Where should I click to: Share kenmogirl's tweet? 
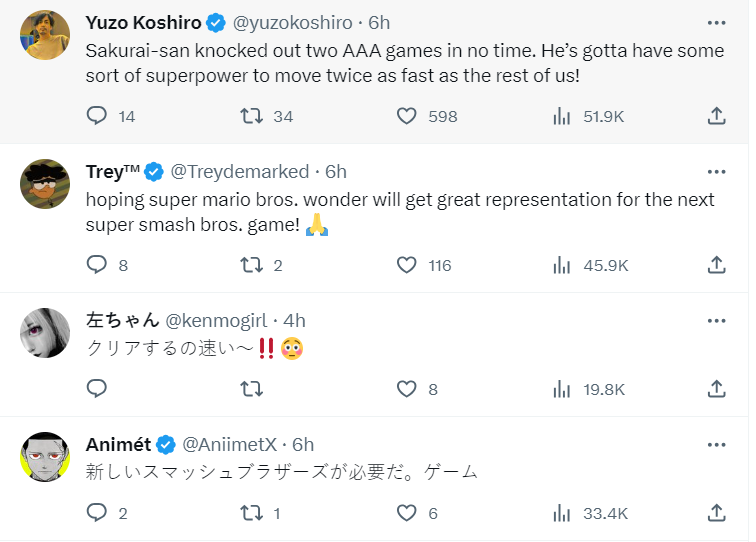[716, 389]
